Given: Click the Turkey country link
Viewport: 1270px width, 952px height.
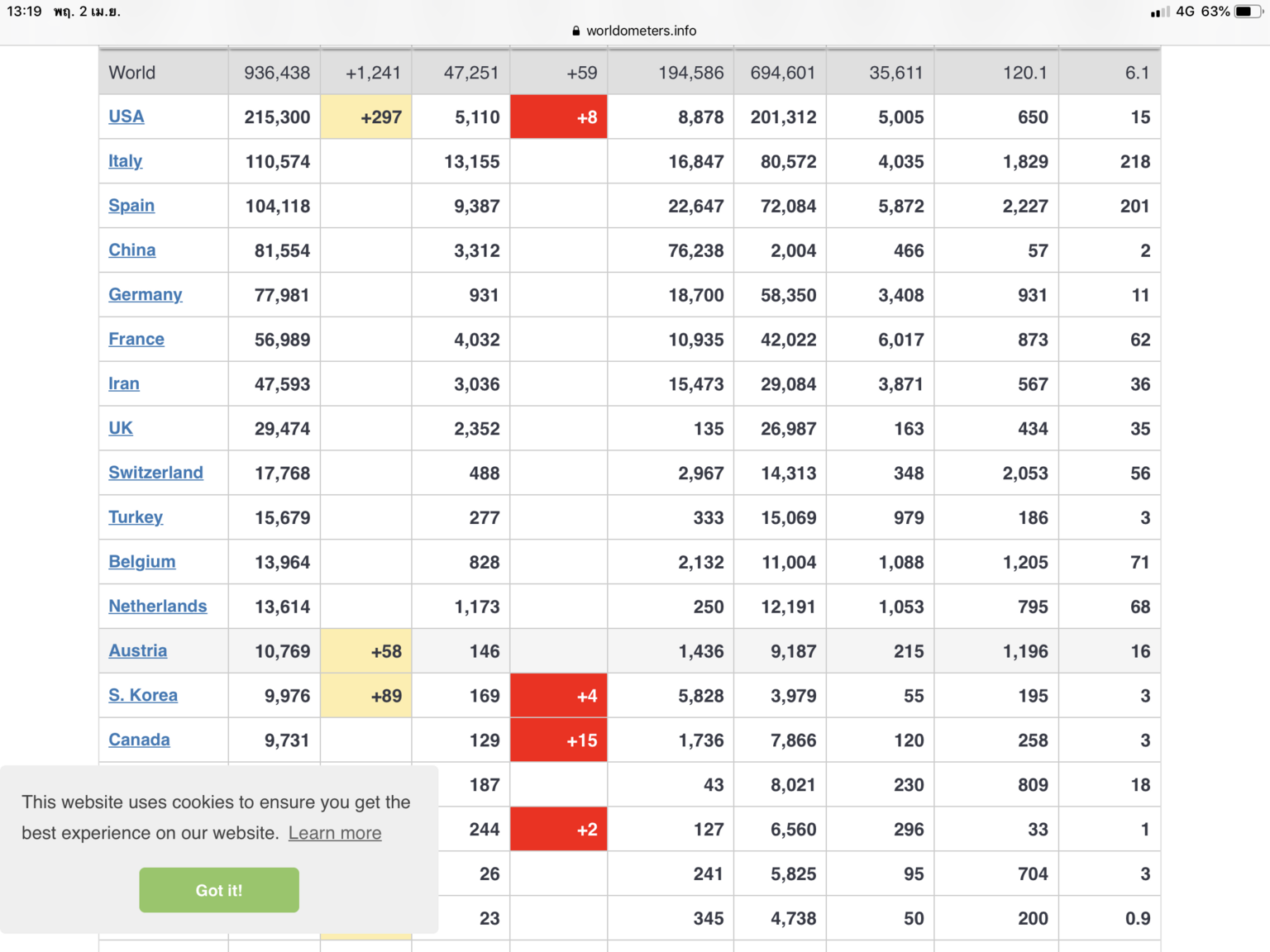Looking at the screenshot, I should [136, 517].
